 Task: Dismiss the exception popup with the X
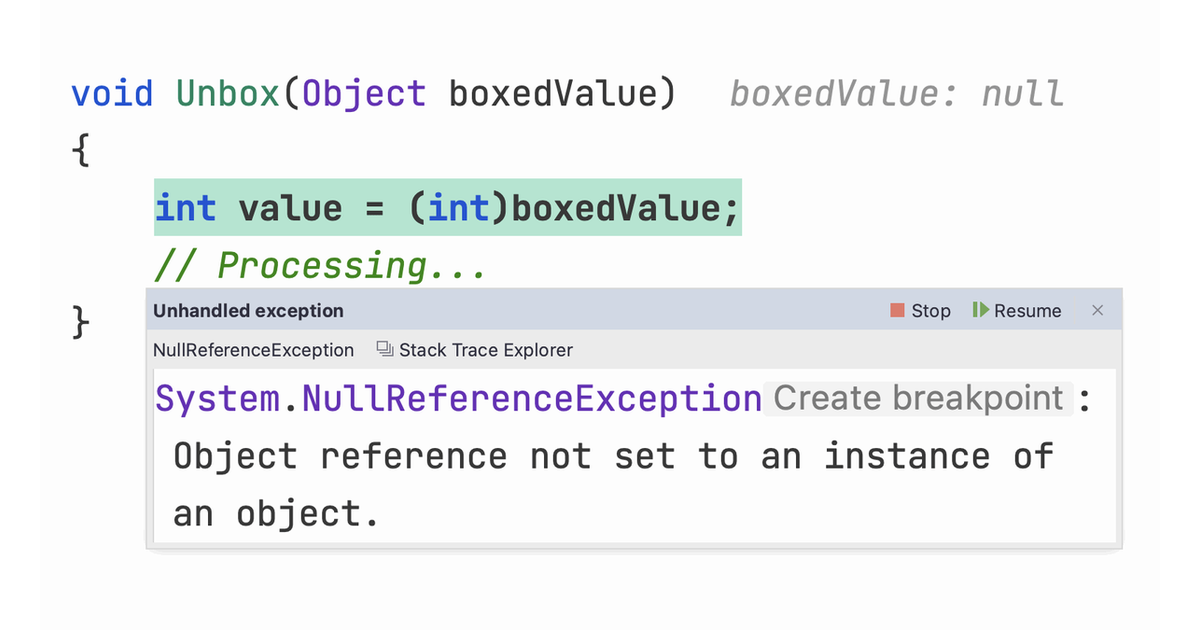[x=1097, y=311]
